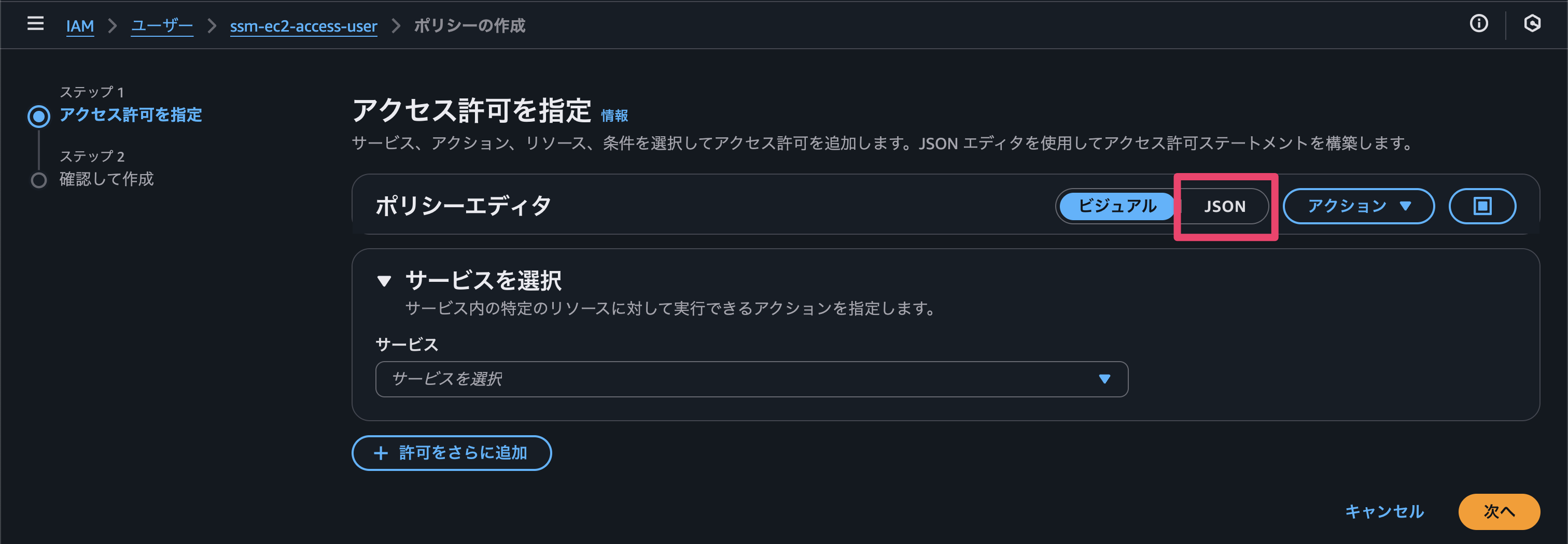Switch the policy editor to JSON mode
1568x544 pixels.
(1224, 206)
